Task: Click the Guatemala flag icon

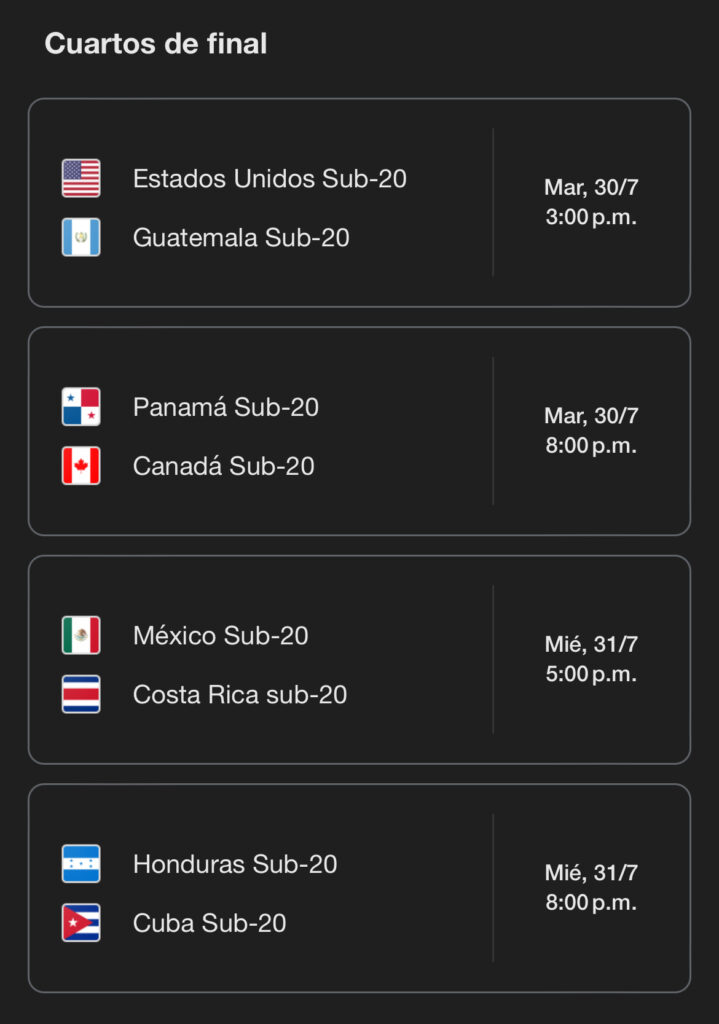Action: [81, 237]
